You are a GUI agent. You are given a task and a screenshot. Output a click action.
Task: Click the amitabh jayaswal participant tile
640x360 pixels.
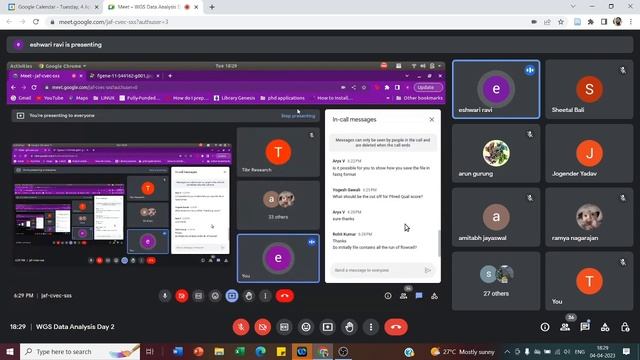pyautogui.click(x=496, y=217)
